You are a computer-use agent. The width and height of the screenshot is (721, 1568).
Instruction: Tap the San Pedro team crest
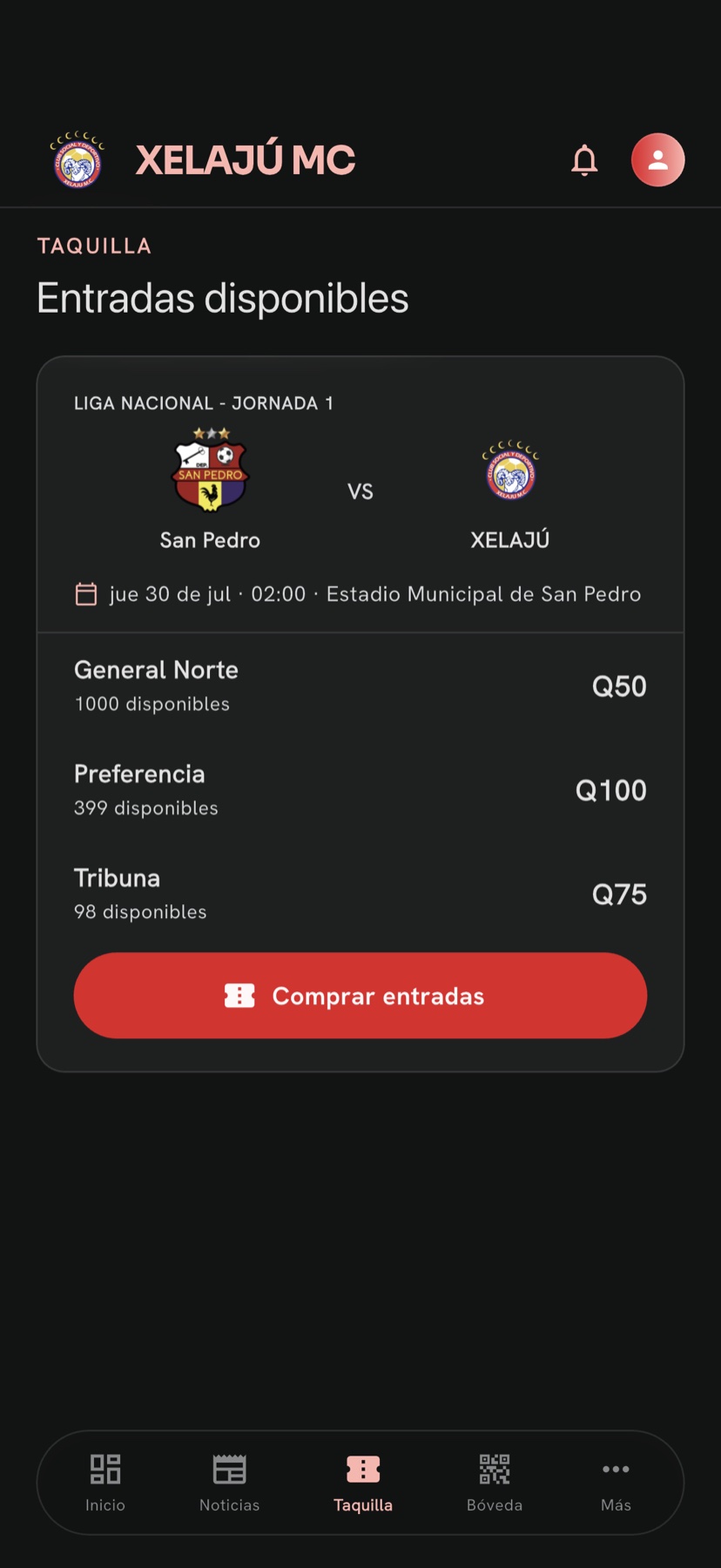(x=210, y=470)
